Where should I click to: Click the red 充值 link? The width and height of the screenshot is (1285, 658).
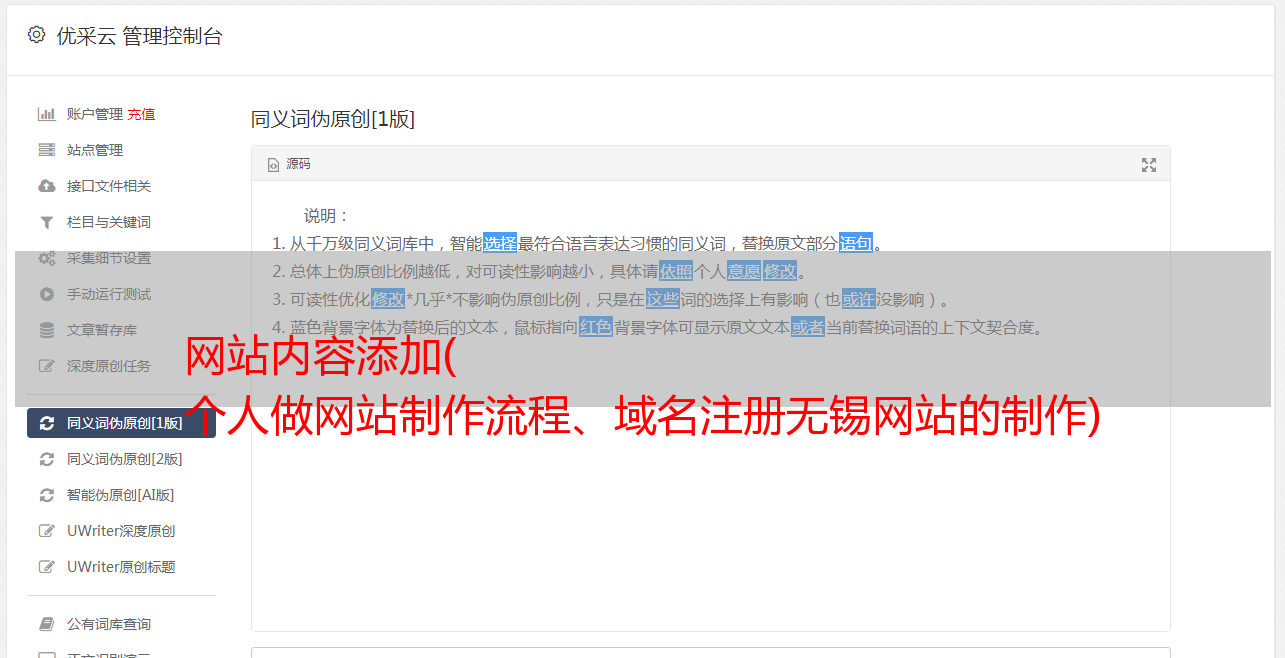(x=141, y=114)
